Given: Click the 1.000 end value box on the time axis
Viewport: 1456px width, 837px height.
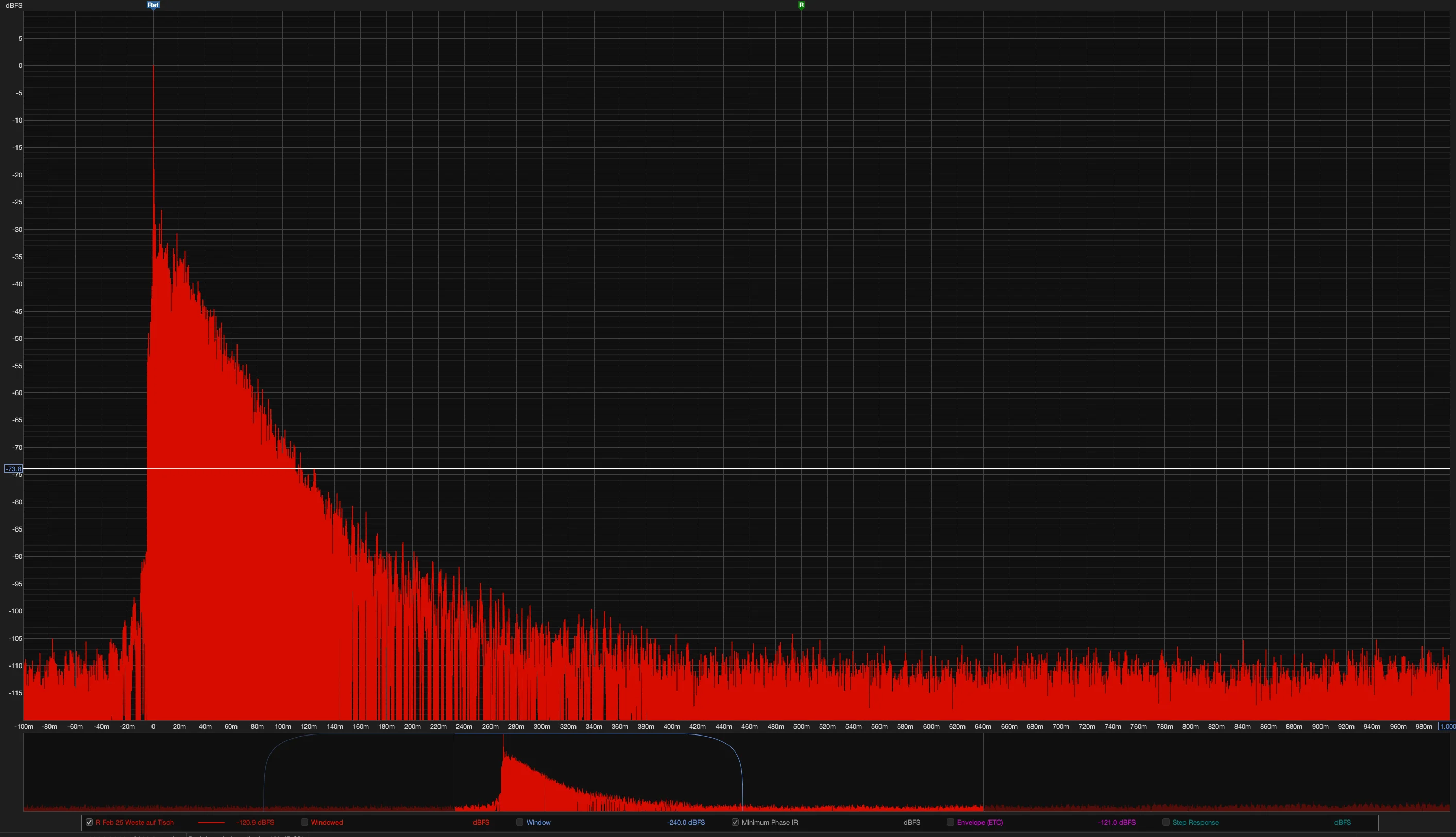Looking at the screenshot, I should pos(1447,727).
